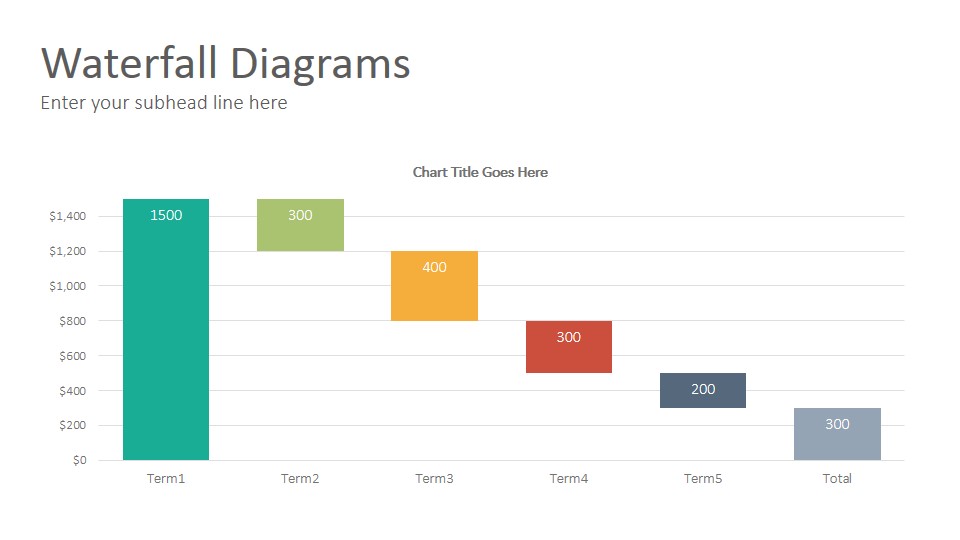Click the 200 data label on Term5 bar
Viewport: 960px width, 540px height.
pyautogui.click(x=703, y=389)
